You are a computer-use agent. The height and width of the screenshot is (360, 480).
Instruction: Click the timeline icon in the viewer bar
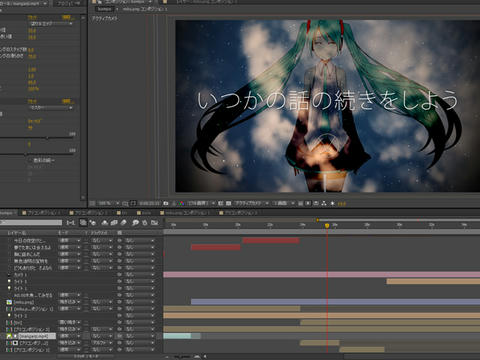coord(316,203)
